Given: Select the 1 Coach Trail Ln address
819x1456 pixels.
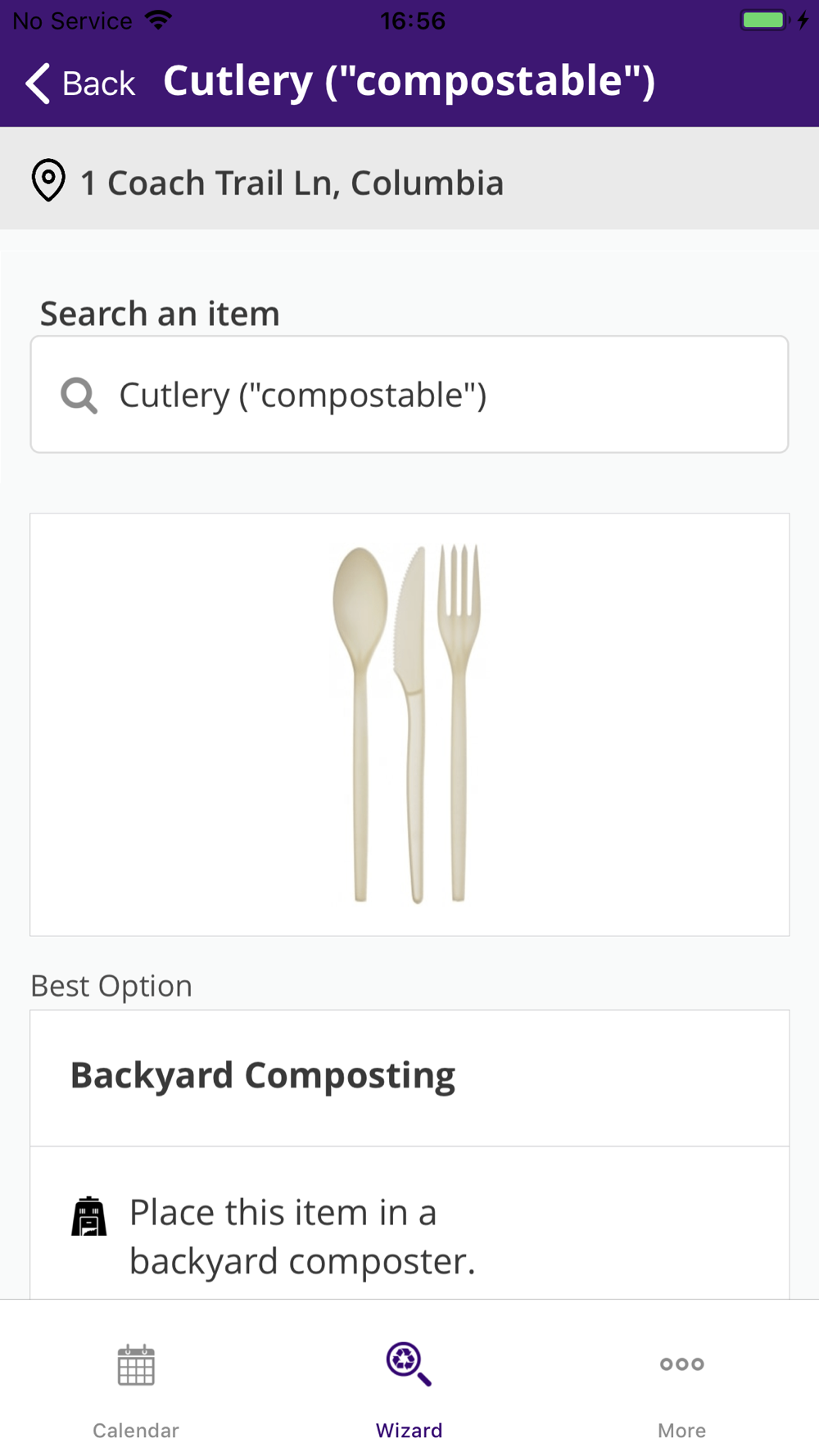Looking at the screenshot, I should pyautogui.click(x=292, y=183).
